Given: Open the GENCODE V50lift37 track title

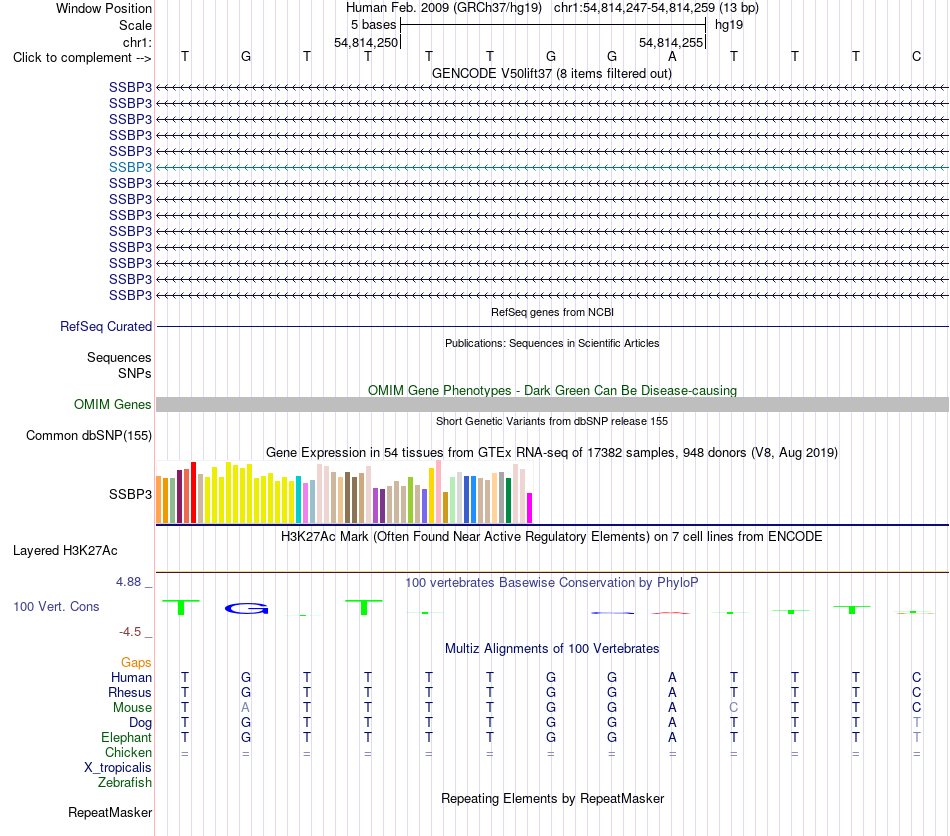Looking at the screenshot, I should 551,73.
